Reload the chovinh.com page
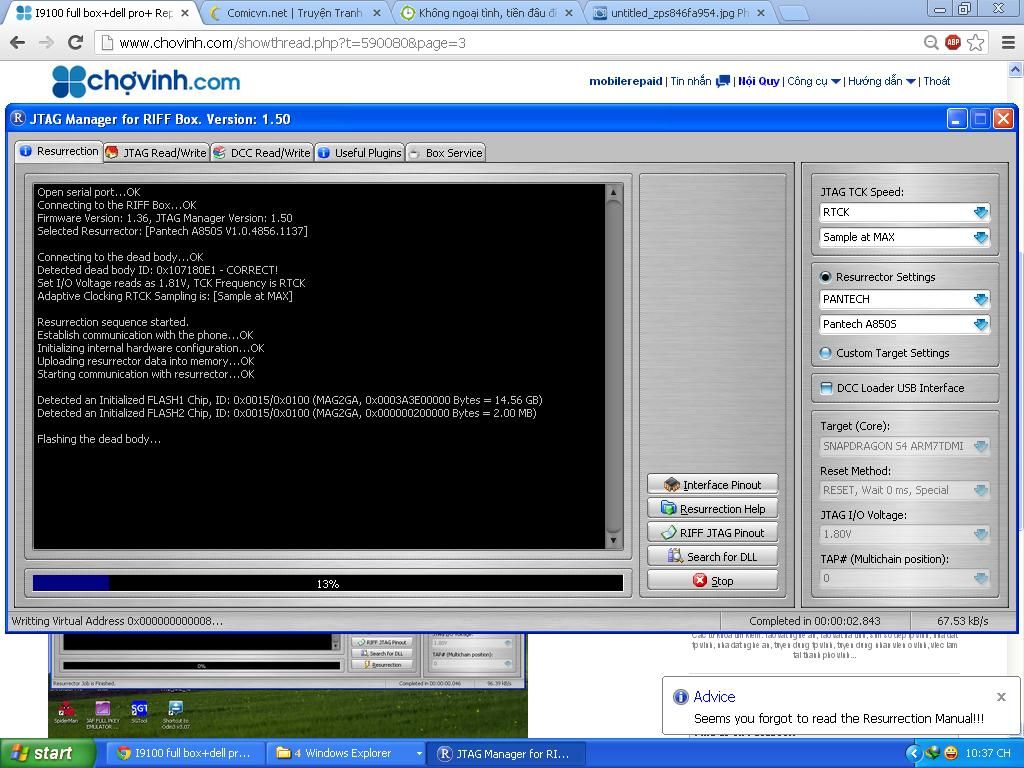The image size is (1024, 768). coord(76,43)
